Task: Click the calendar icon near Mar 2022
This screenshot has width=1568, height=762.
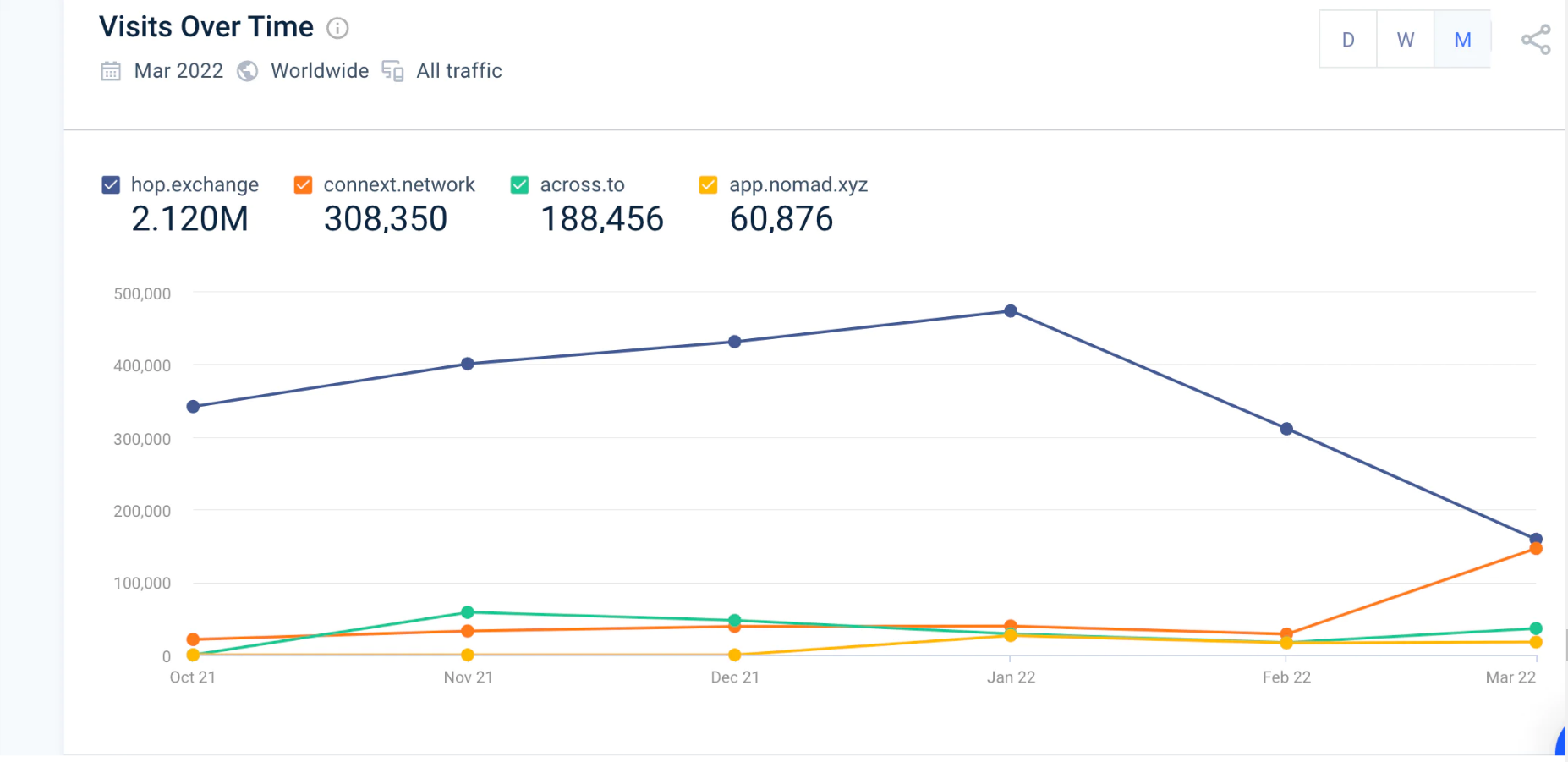Action: 111,71
